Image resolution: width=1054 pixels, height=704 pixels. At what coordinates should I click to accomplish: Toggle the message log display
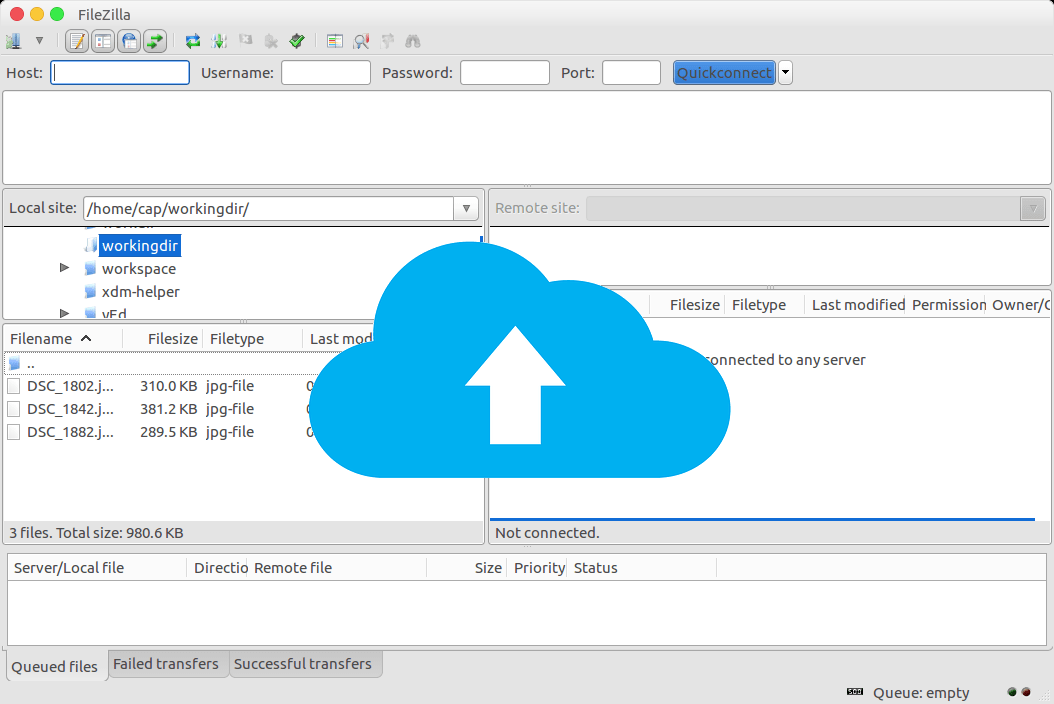pyautogui.click(x=77, y=41)
